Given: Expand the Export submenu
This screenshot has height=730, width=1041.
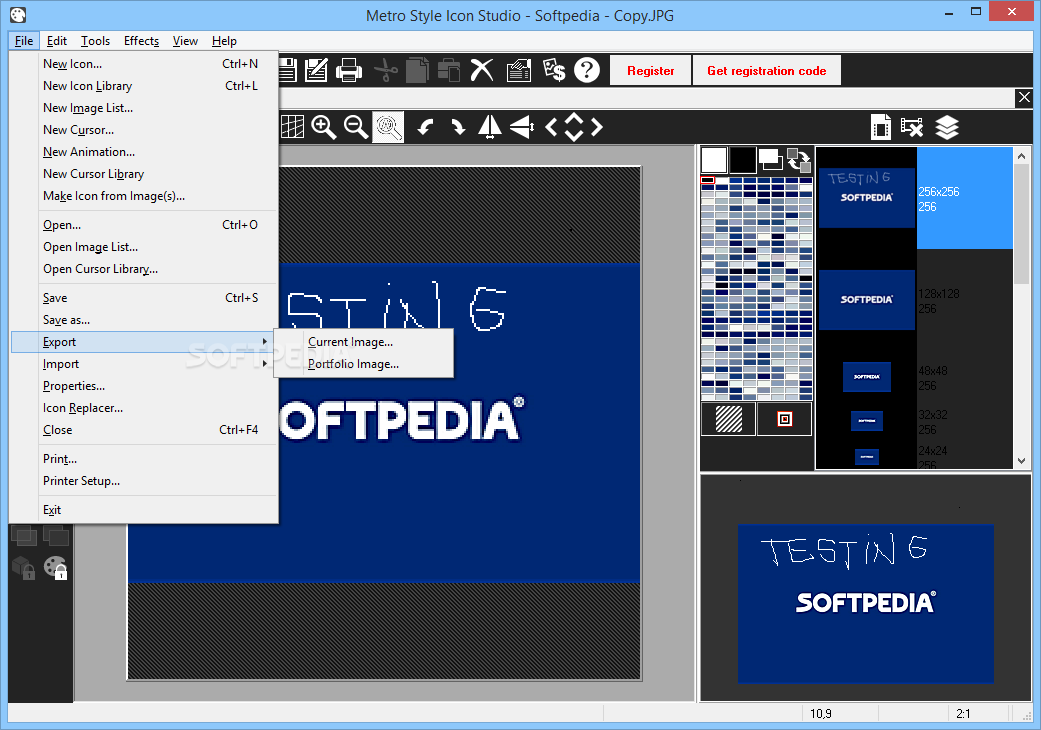Looking at the screenshot, I should (x=60, y=341).
